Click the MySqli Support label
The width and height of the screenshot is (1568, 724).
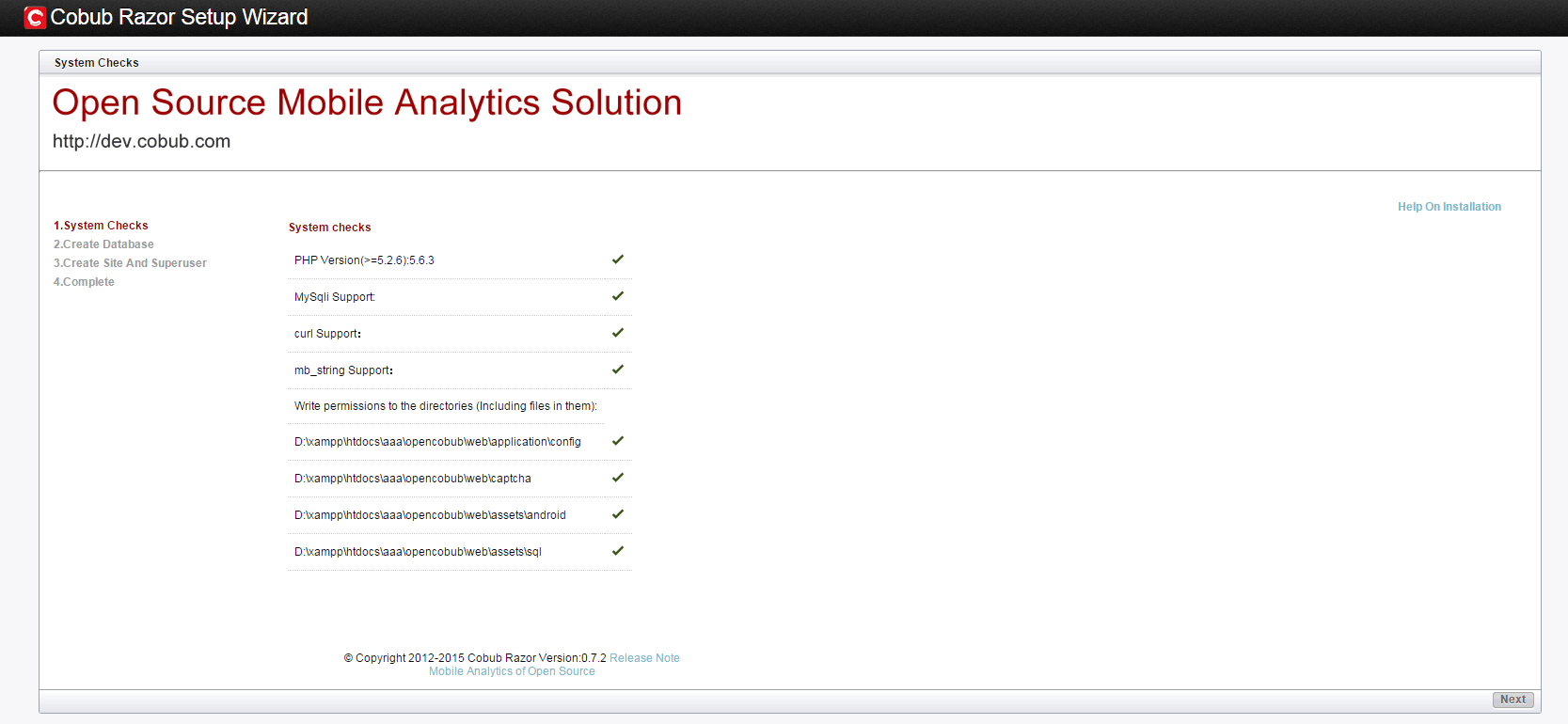coord(335,297)
